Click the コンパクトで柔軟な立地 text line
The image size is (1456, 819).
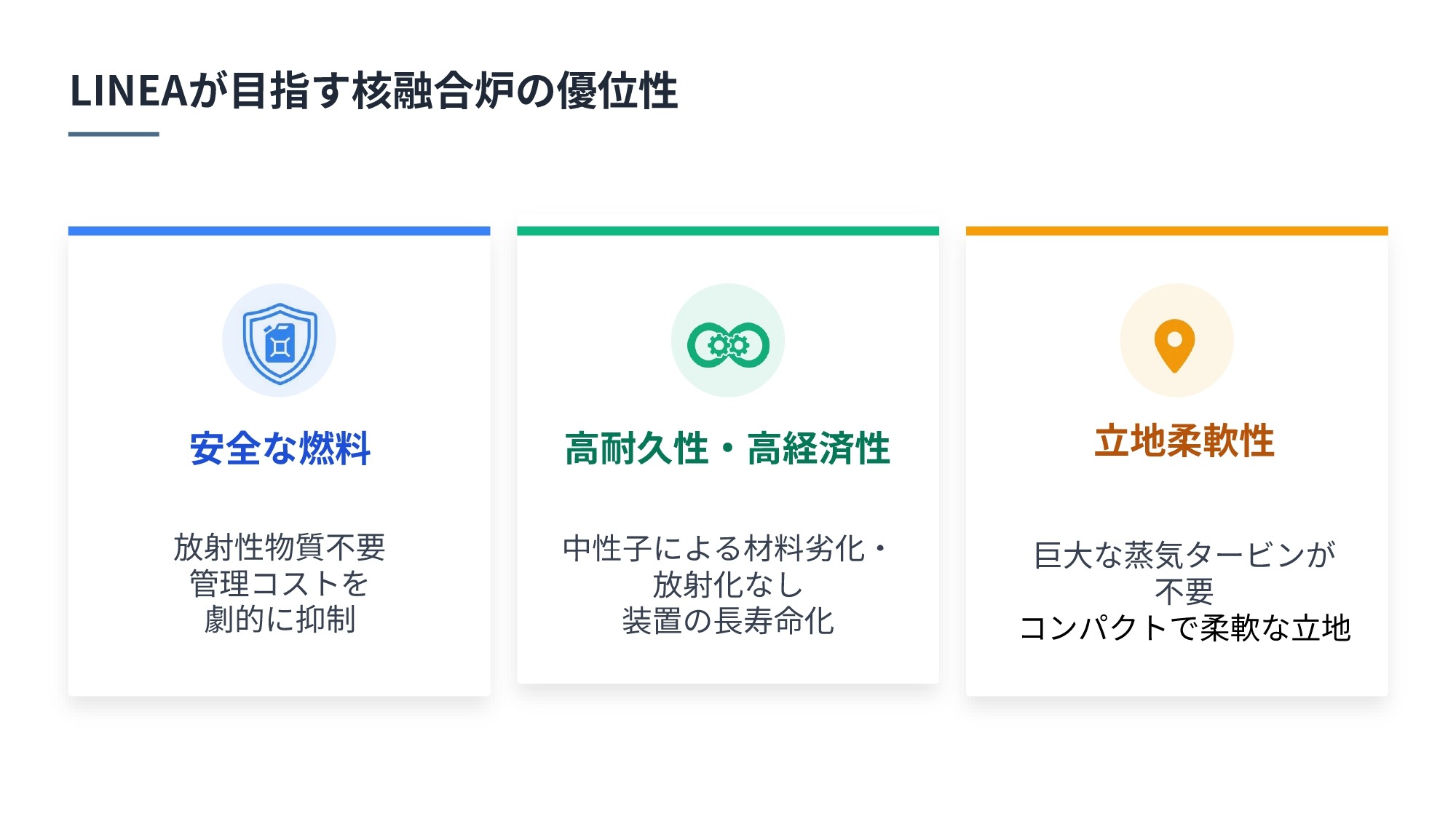[1184, 628]
